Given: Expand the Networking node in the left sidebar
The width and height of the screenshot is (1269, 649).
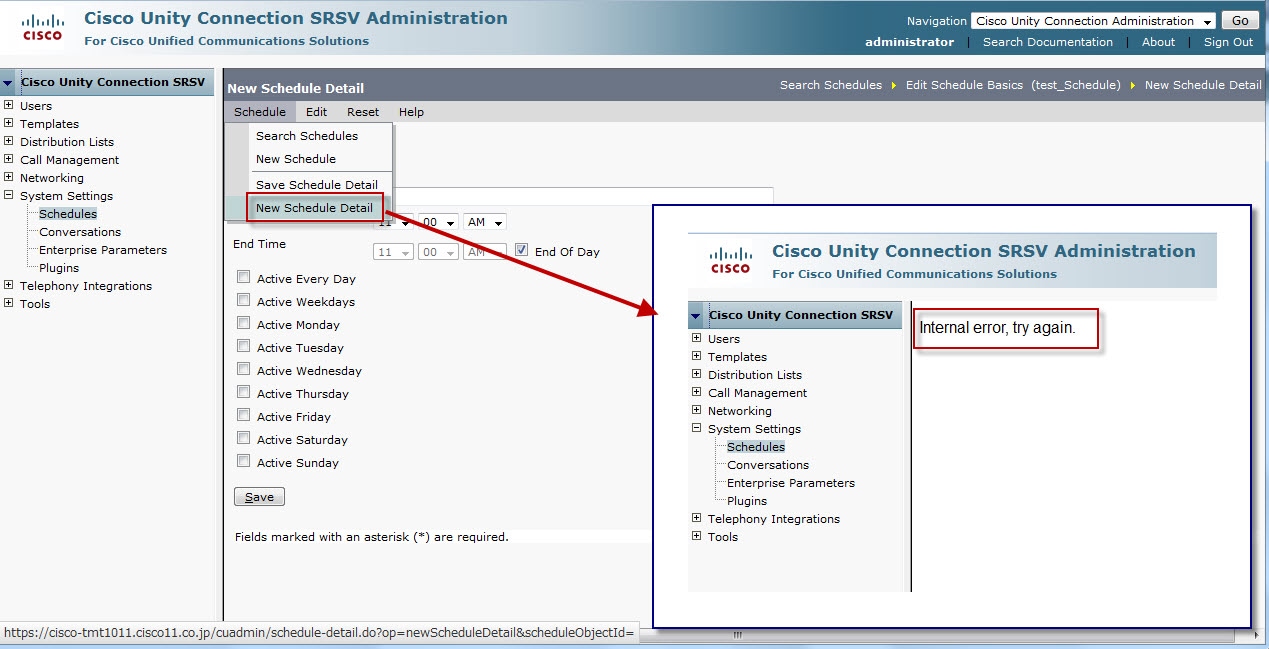Looking at the screenshot, I should pyautogui.click(x=9, y=177).
